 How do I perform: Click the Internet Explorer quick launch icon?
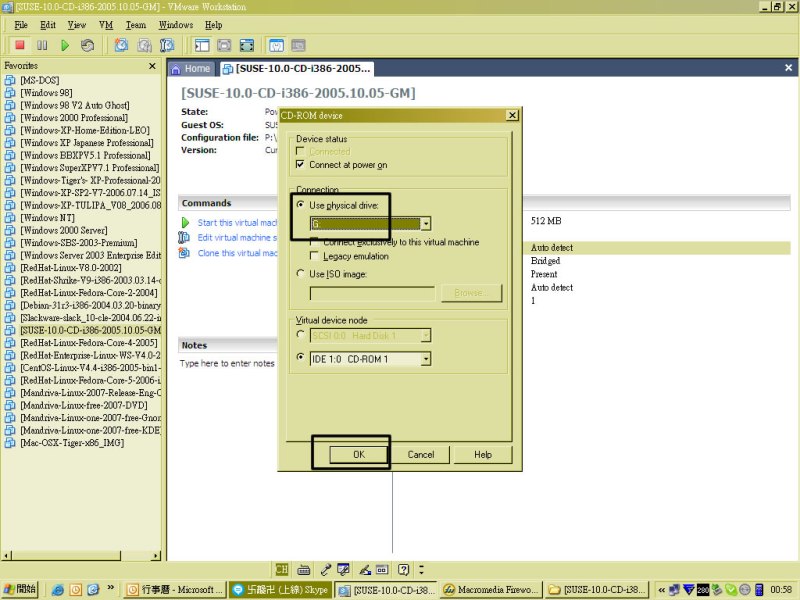tap(58, 589)
